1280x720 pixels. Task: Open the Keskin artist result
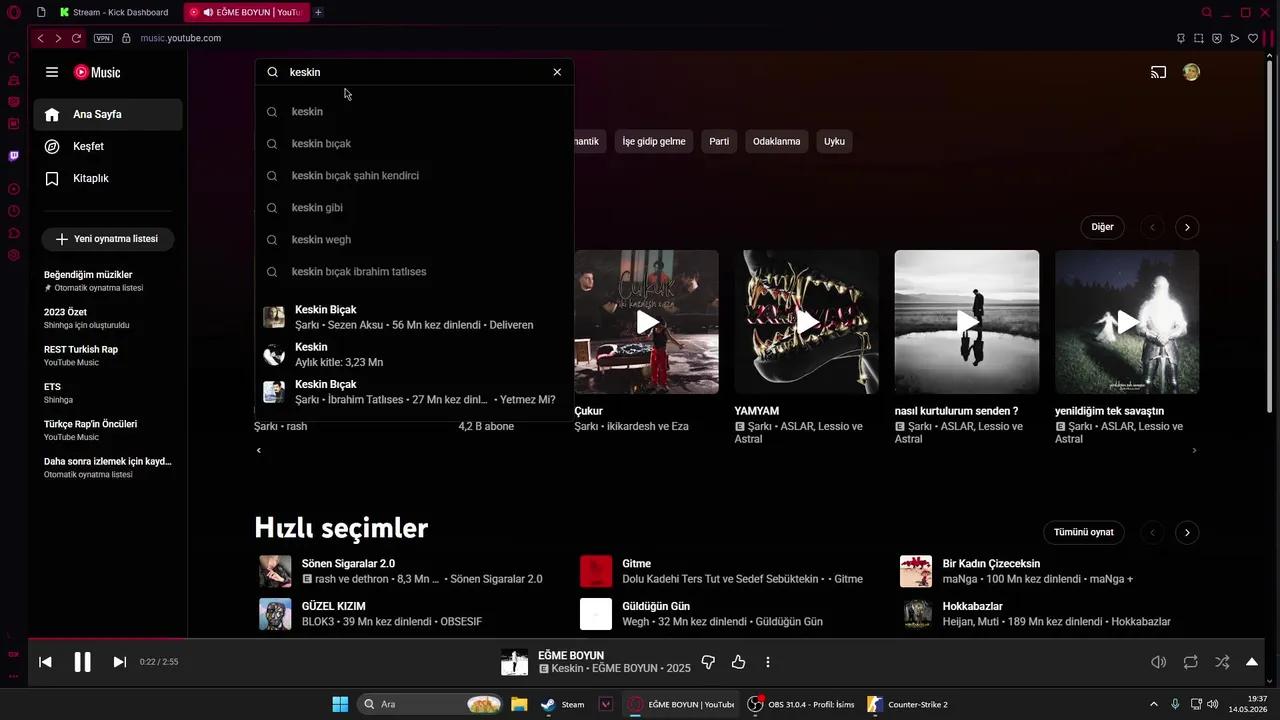point(414,354)
